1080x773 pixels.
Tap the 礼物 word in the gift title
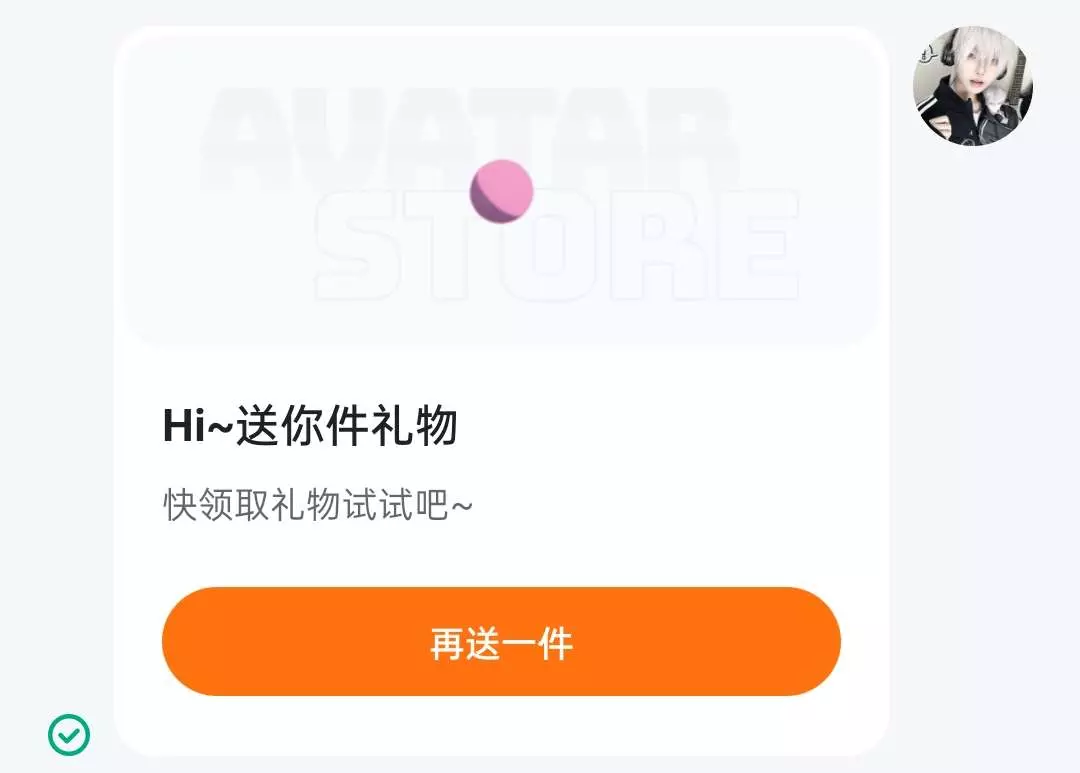coord(415,425)
